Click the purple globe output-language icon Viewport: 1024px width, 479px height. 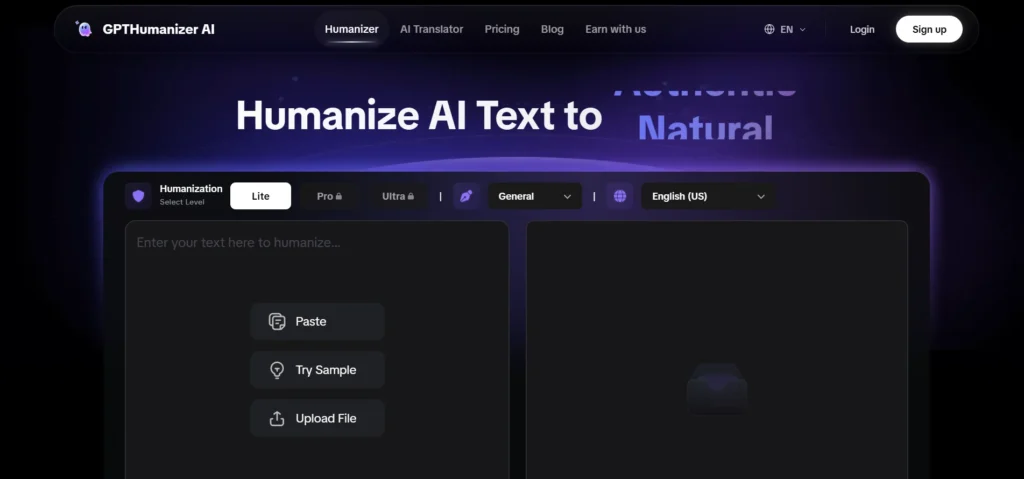pos(620,196)
